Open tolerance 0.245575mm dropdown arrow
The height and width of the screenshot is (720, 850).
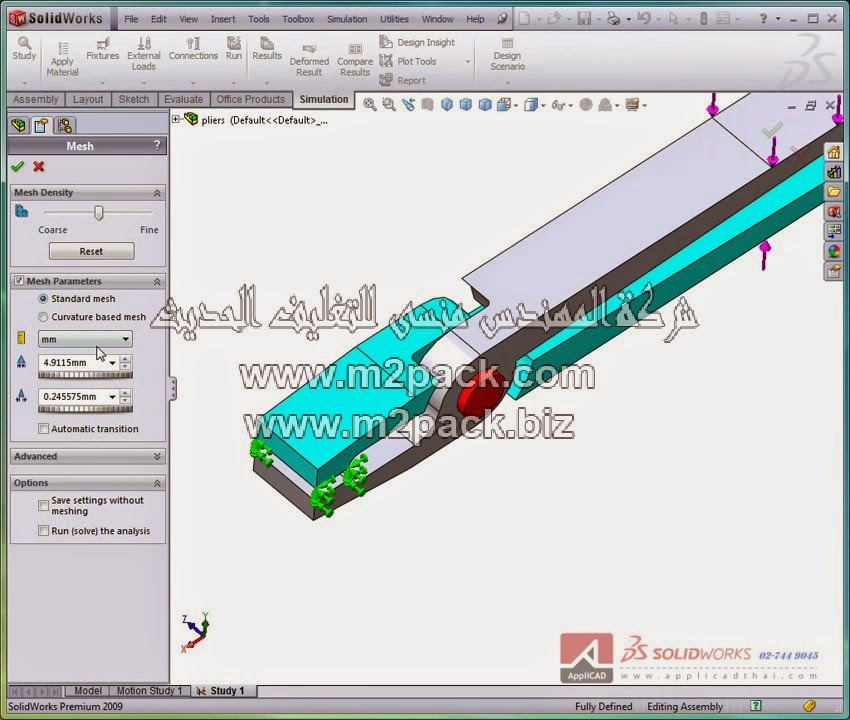[112, 397]
